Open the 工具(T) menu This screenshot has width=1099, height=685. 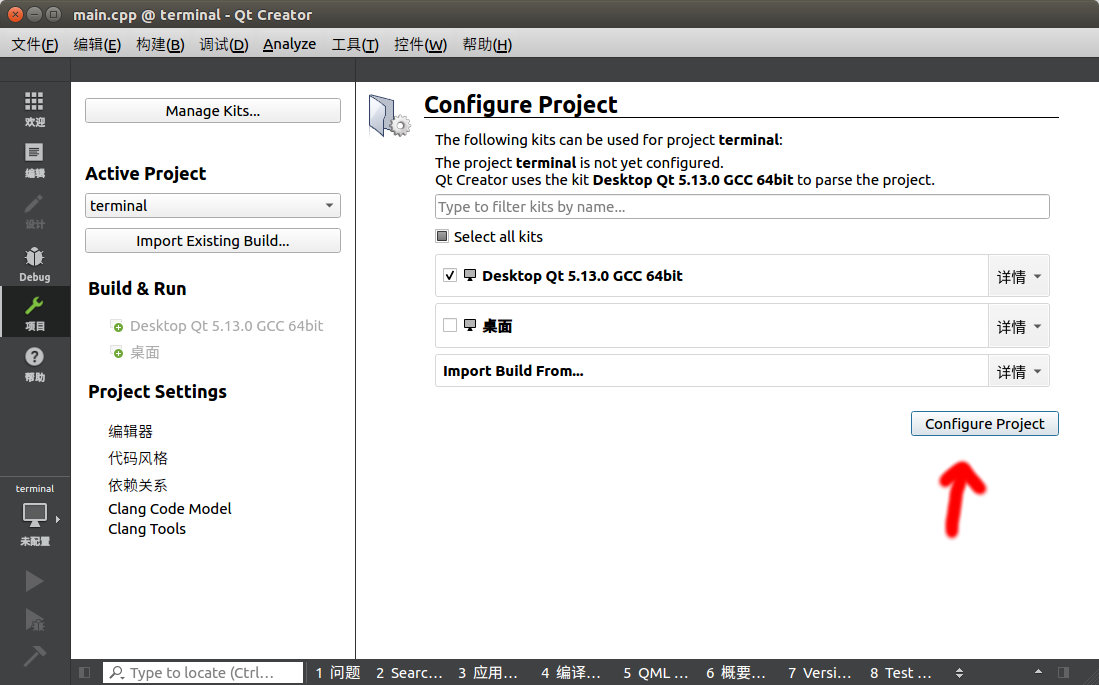tap(355, 44)
